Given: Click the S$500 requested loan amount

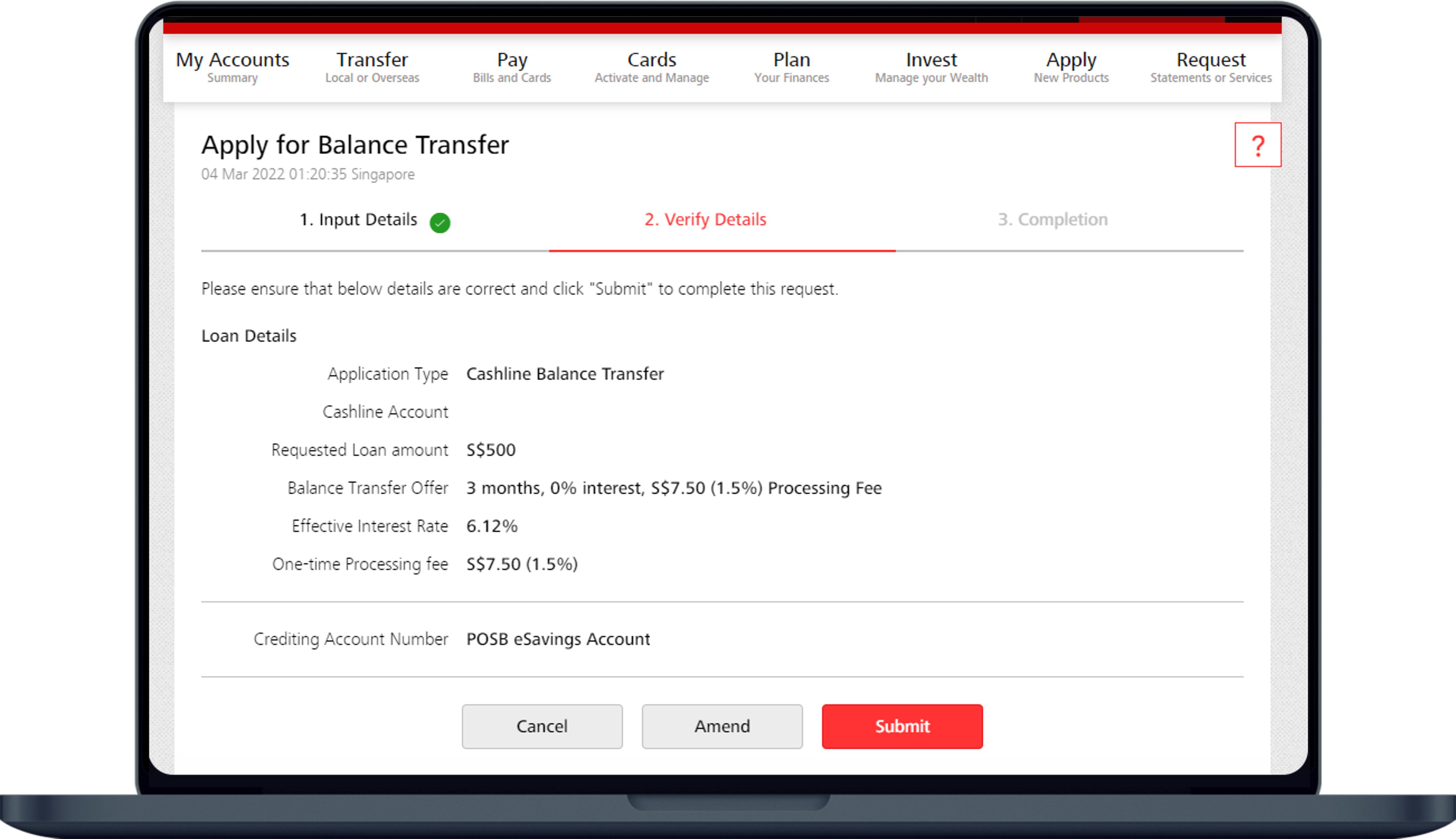Looking at the screenshot, I should tap(491, 450).
